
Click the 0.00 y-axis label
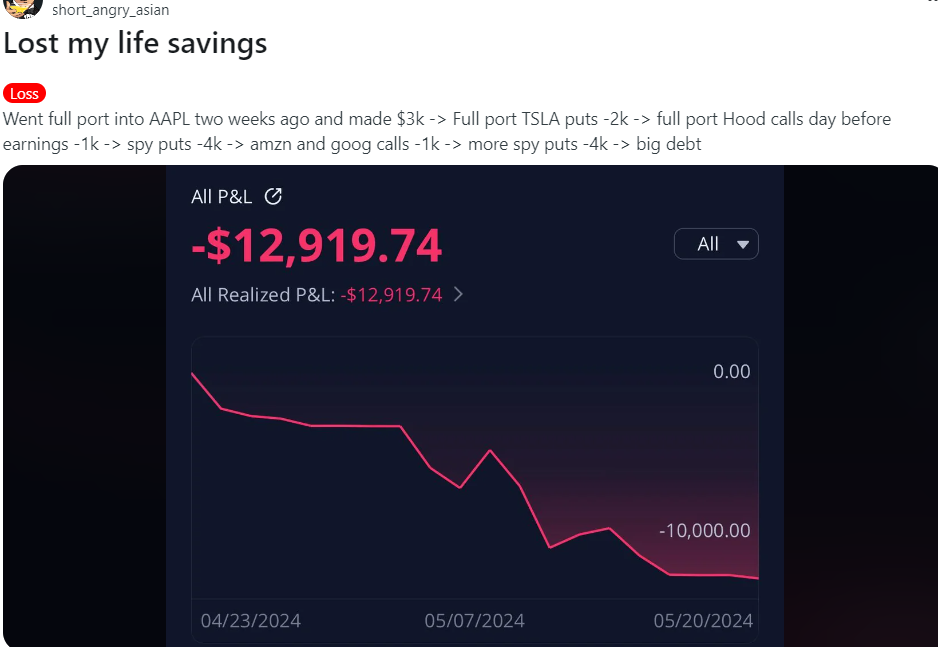point(731,372)
